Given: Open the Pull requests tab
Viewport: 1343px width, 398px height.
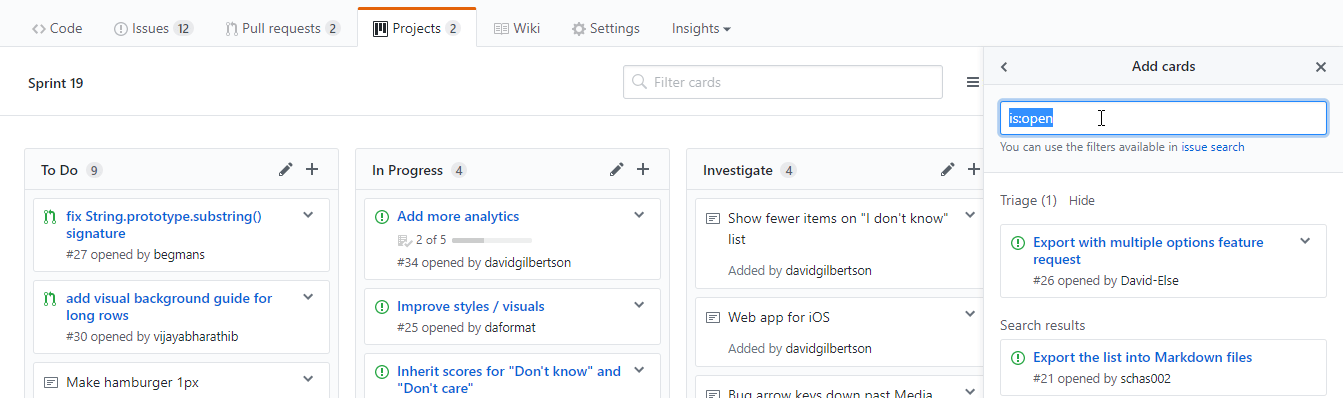Looking at the screenshot, I should point(283,29).
